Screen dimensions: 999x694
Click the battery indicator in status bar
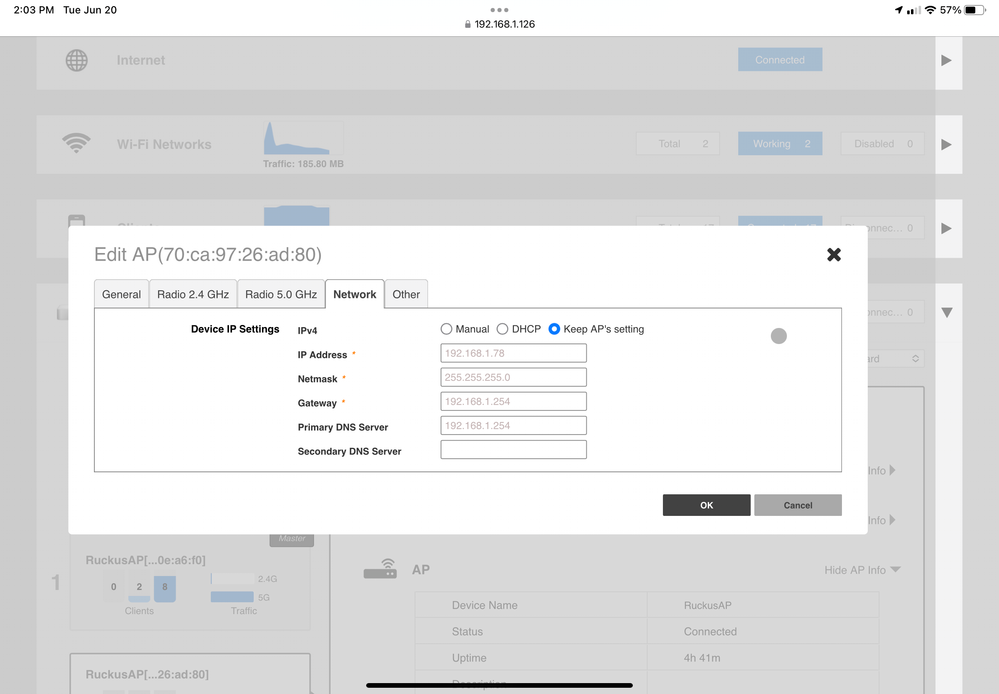pos(975,10)
